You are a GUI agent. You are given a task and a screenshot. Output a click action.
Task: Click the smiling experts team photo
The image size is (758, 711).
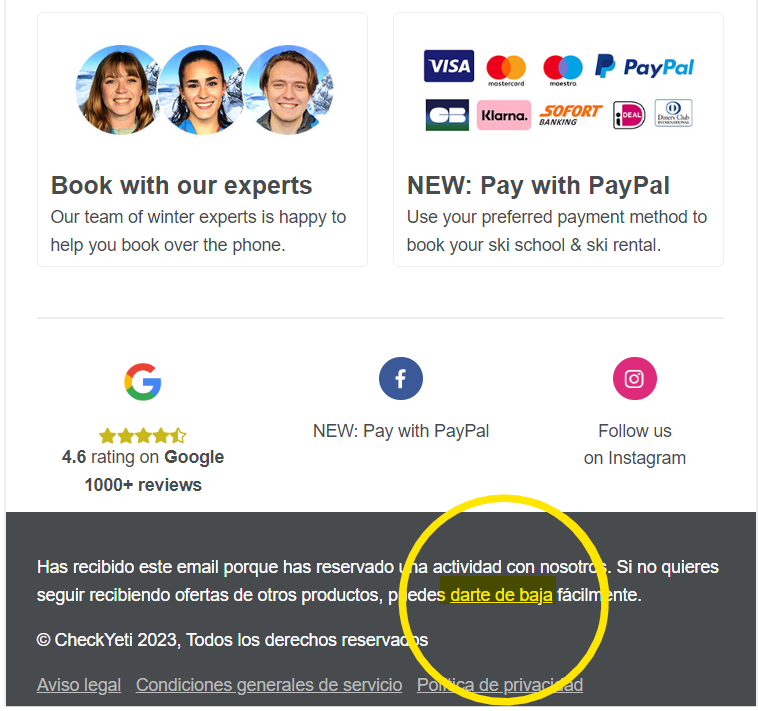[204, 90]
